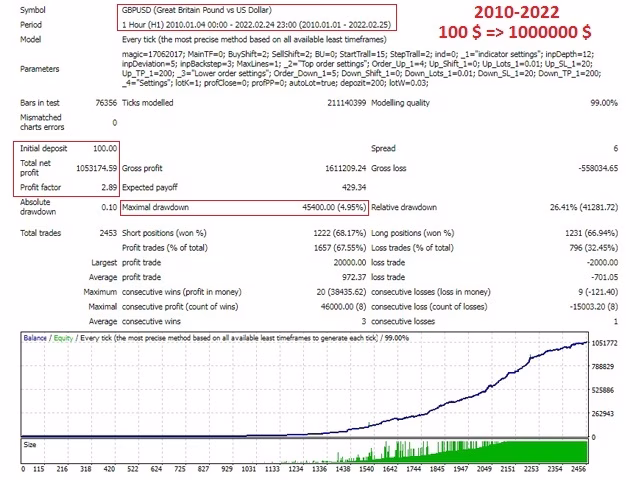Click the Gross loss value -558034.65
The width and height of the screenshot is (640, 480).
click(598, 168)
